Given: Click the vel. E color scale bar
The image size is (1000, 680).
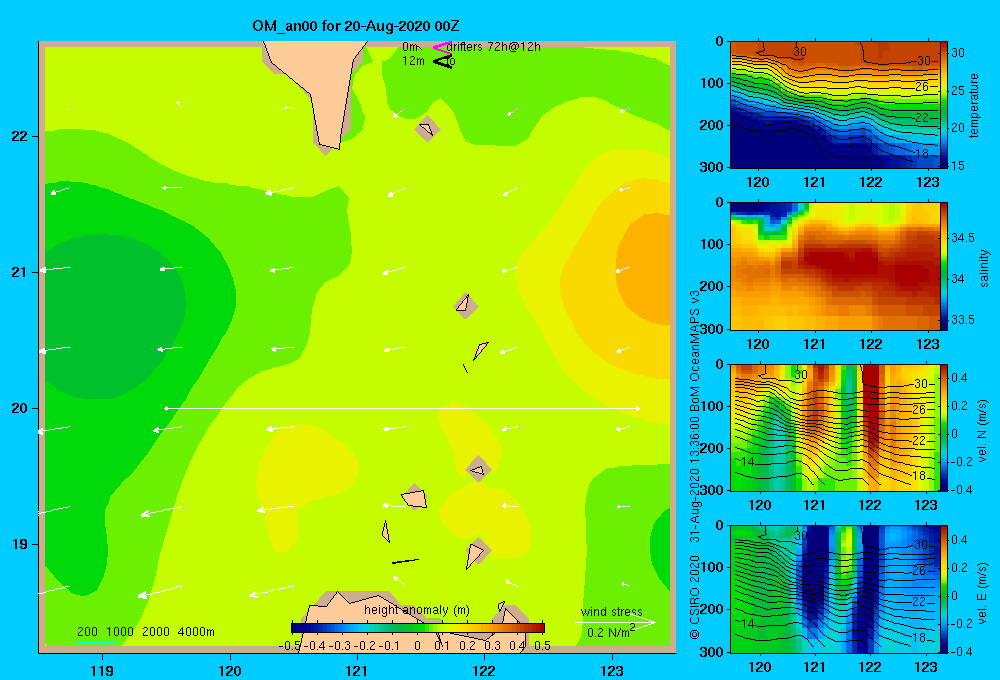Looking at the screenshot, I should [x=944, y=589].
